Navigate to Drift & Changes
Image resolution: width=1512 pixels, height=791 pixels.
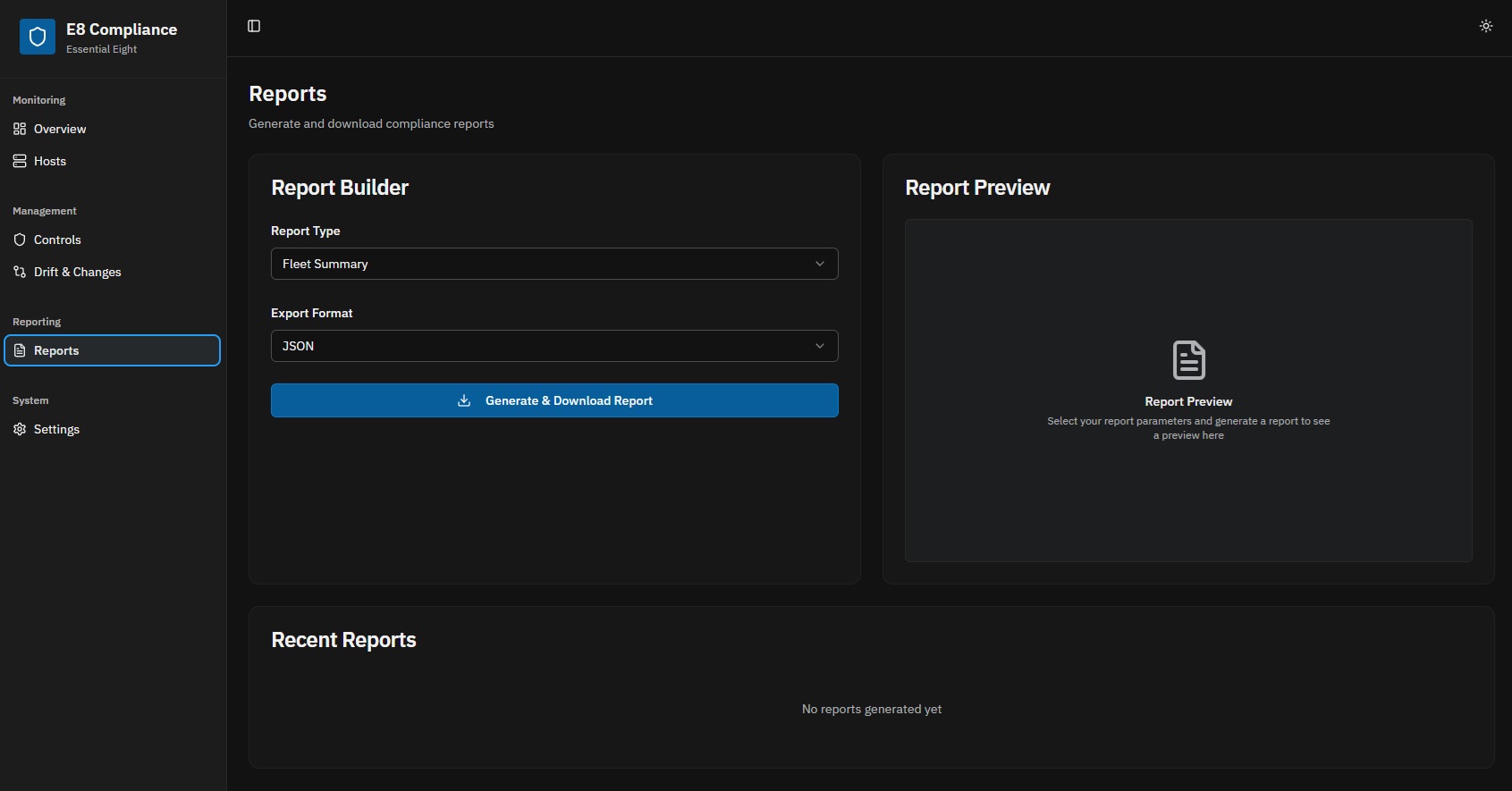pyautogui.click(x=112, y=272)
